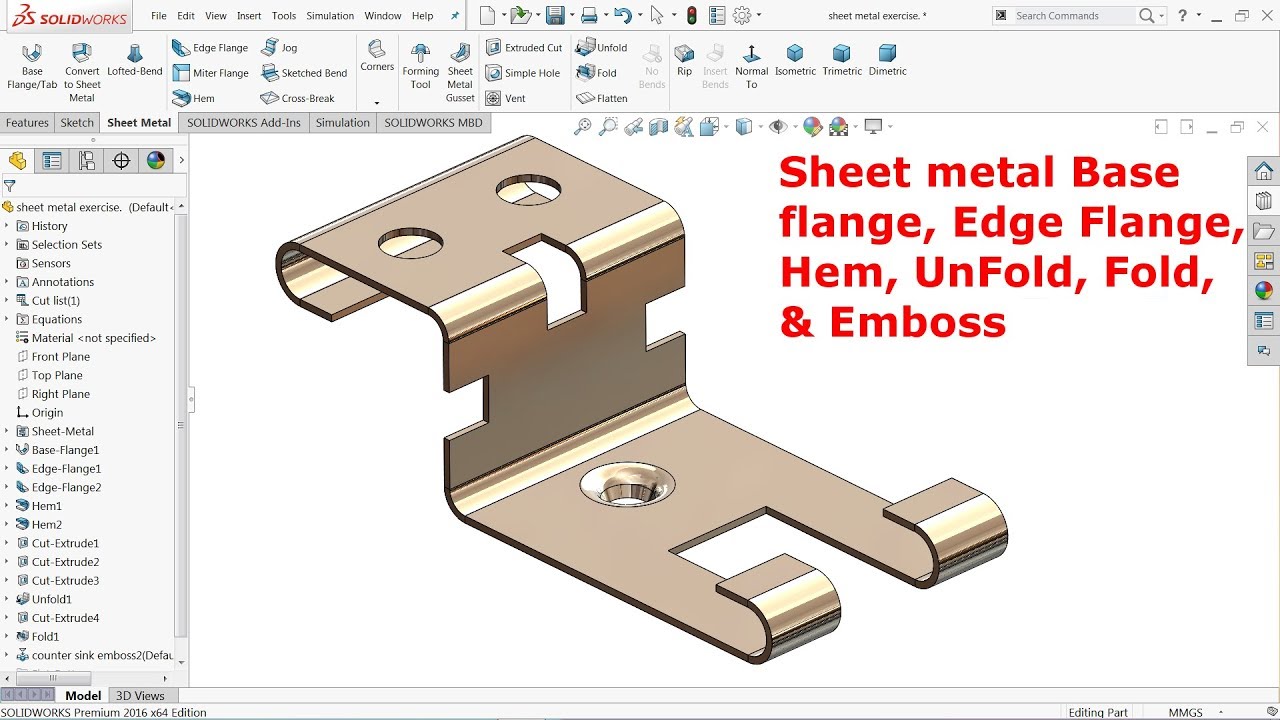Open the DimXpertManager tab
Screen dimensions: 1280x720
(121, 161)
